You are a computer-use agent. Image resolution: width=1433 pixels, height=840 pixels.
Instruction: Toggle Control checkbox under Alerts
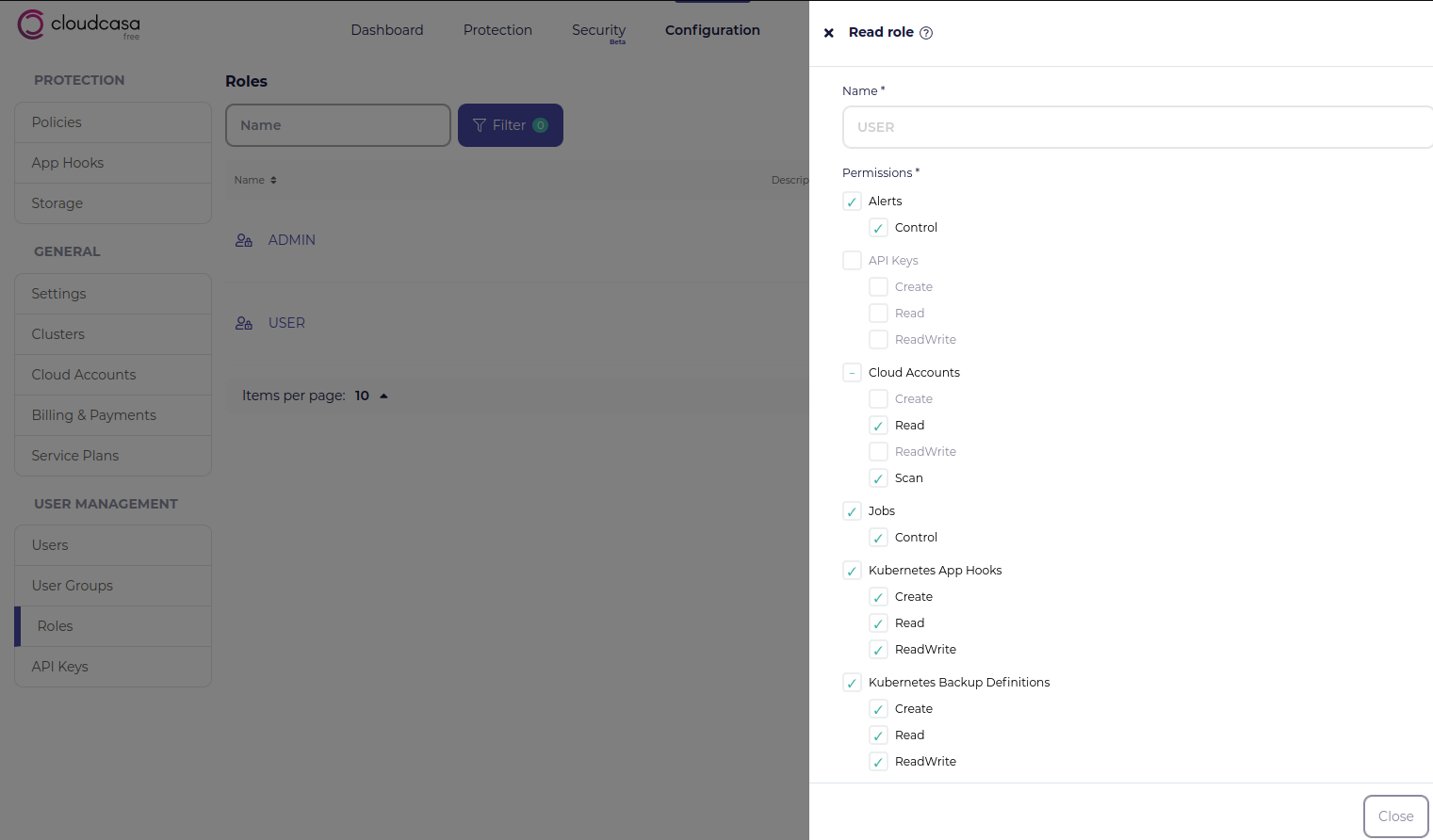(x=878, y=228)
